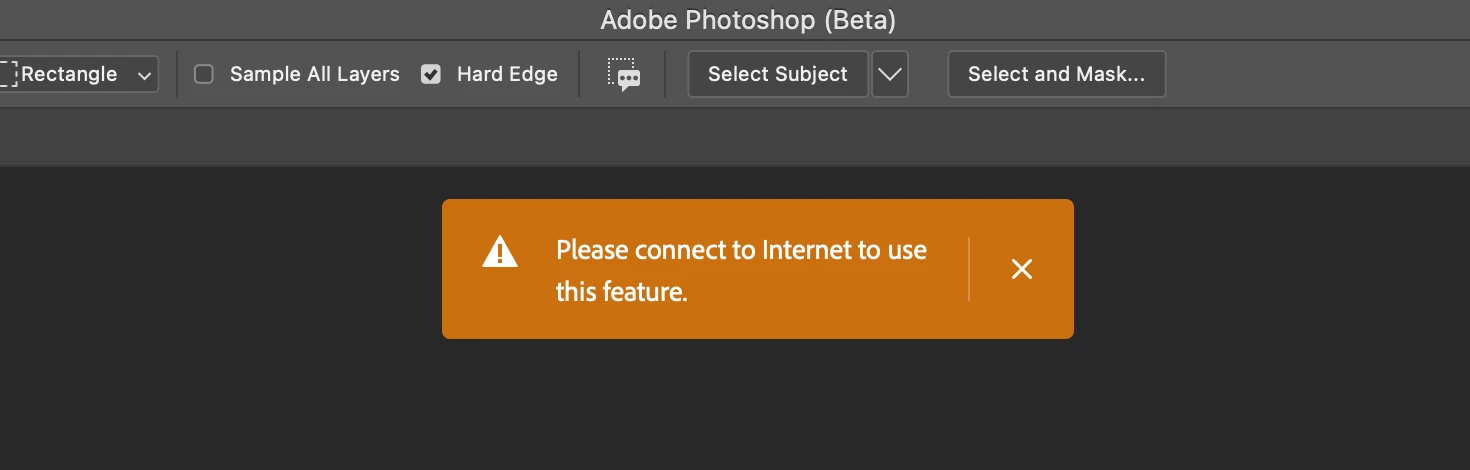Click the Sample All Layers label text
1470x470 pixels.
pos(314,74)
